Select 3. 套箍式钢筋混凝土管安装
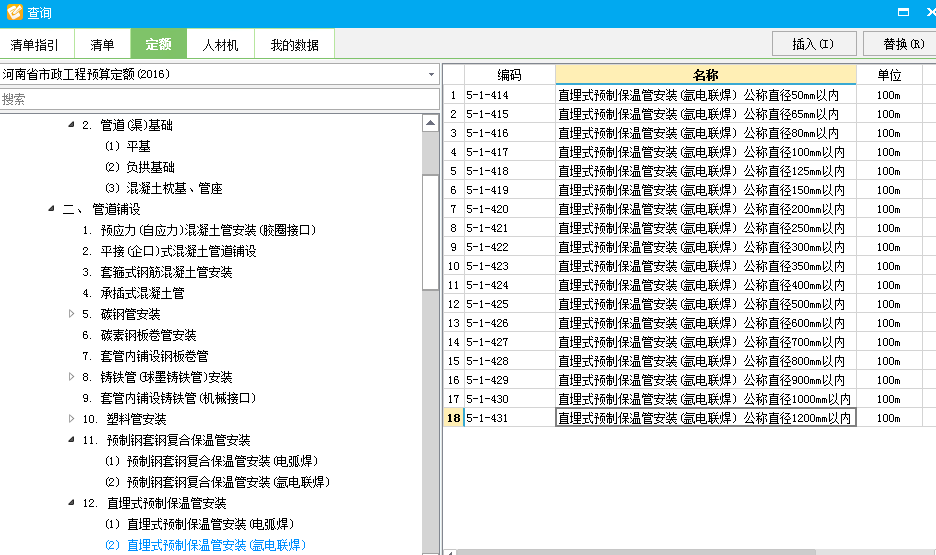Image resolution: width=936 pixels, height=555 pixels. click(x=157, y=272)
